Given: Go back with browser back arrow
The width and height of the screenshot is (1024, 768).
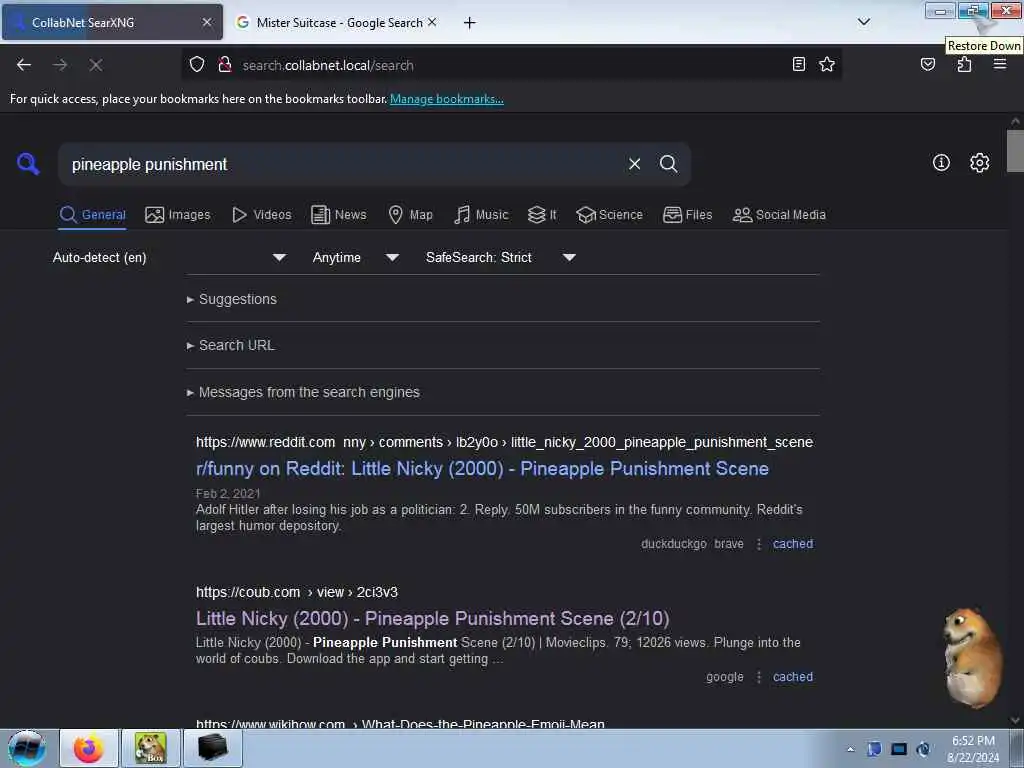Looking at the screenshot, I should (x=24, y=65).
